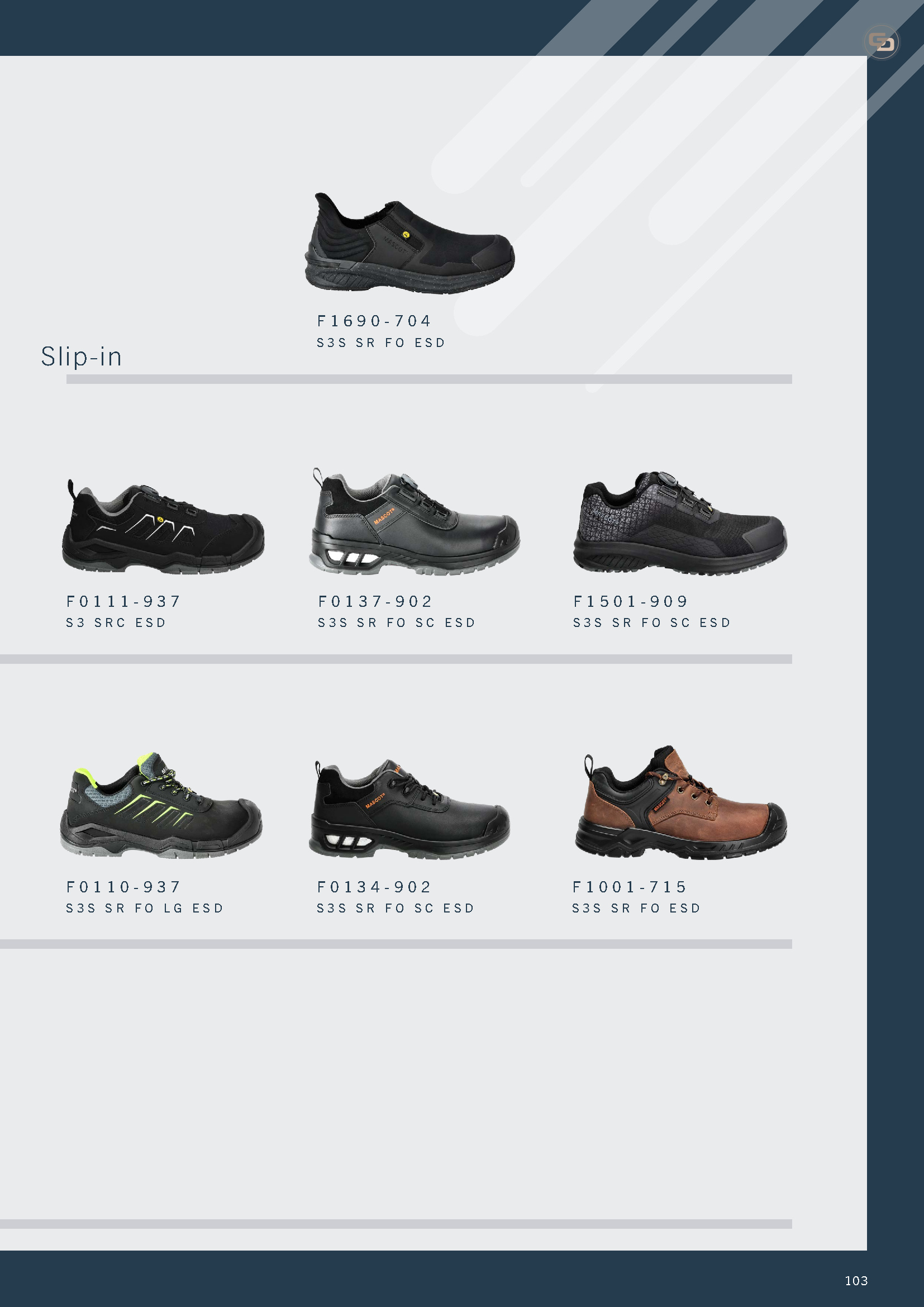Click the brown F1001-715 shoe image
The height and width of the screenshot is (1307, 924).
click(x=680, y=802)
